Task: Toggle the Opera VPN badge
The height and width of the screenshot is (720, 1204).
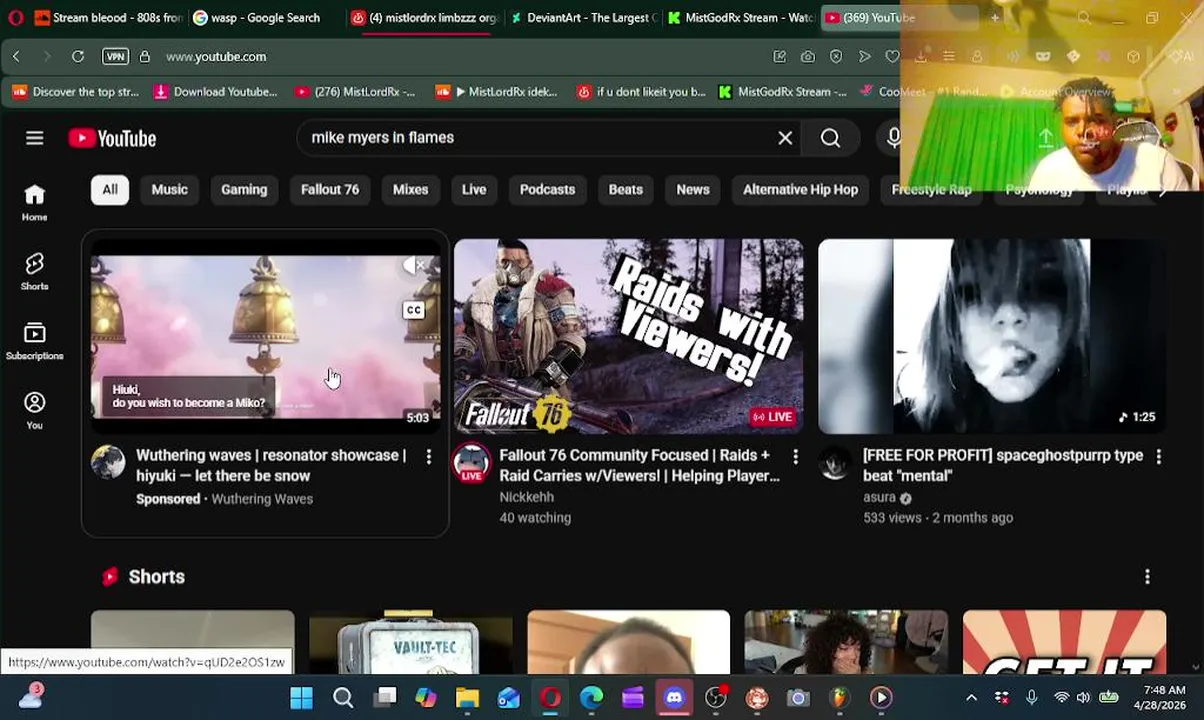Action: [x=115, y=57]
